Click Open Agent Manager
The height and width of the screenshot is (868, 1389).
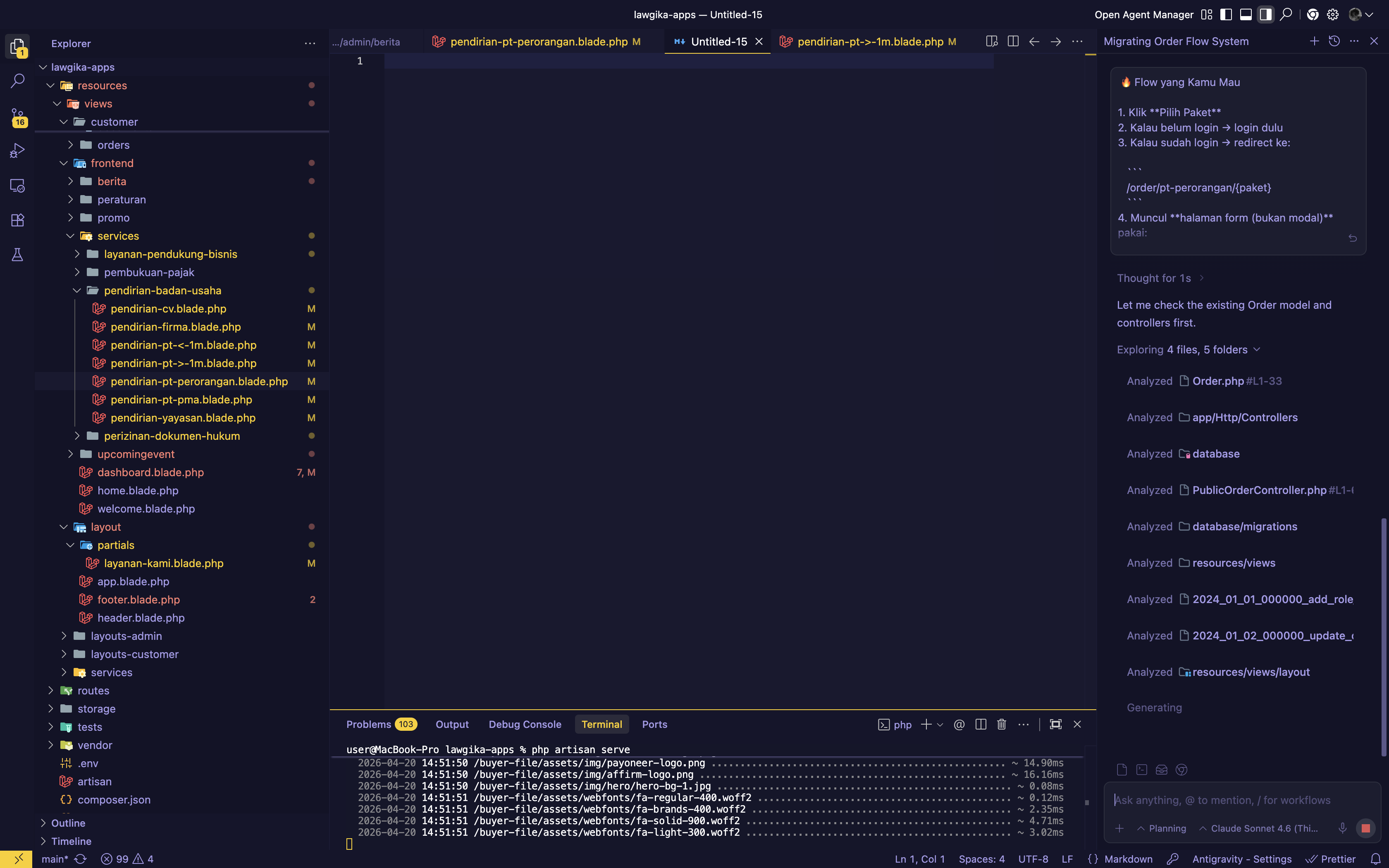pyautogui.click(x=1143, y=14)
